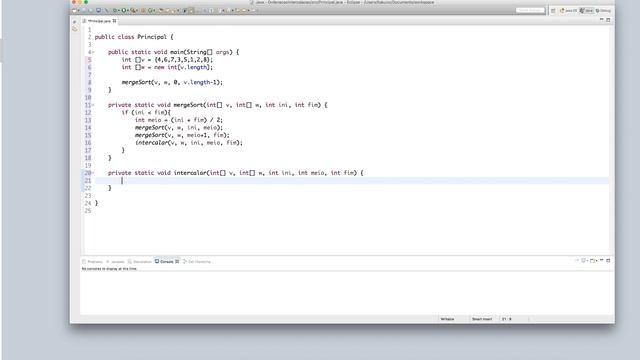Click the 'mergeSort(v, w, ini, meio);' line
Viewport: 640px width, 360px height.
(179, 128)
